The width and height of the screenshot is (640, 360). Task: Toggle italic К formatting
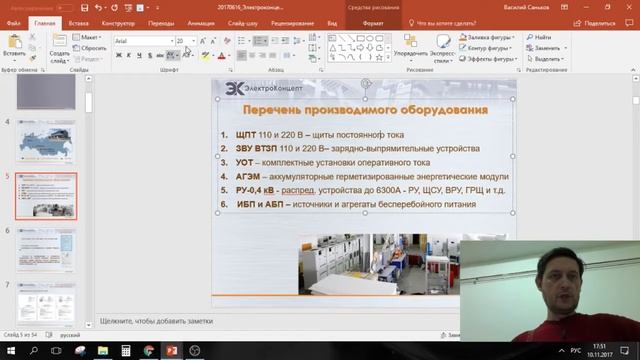coord(129,55)
